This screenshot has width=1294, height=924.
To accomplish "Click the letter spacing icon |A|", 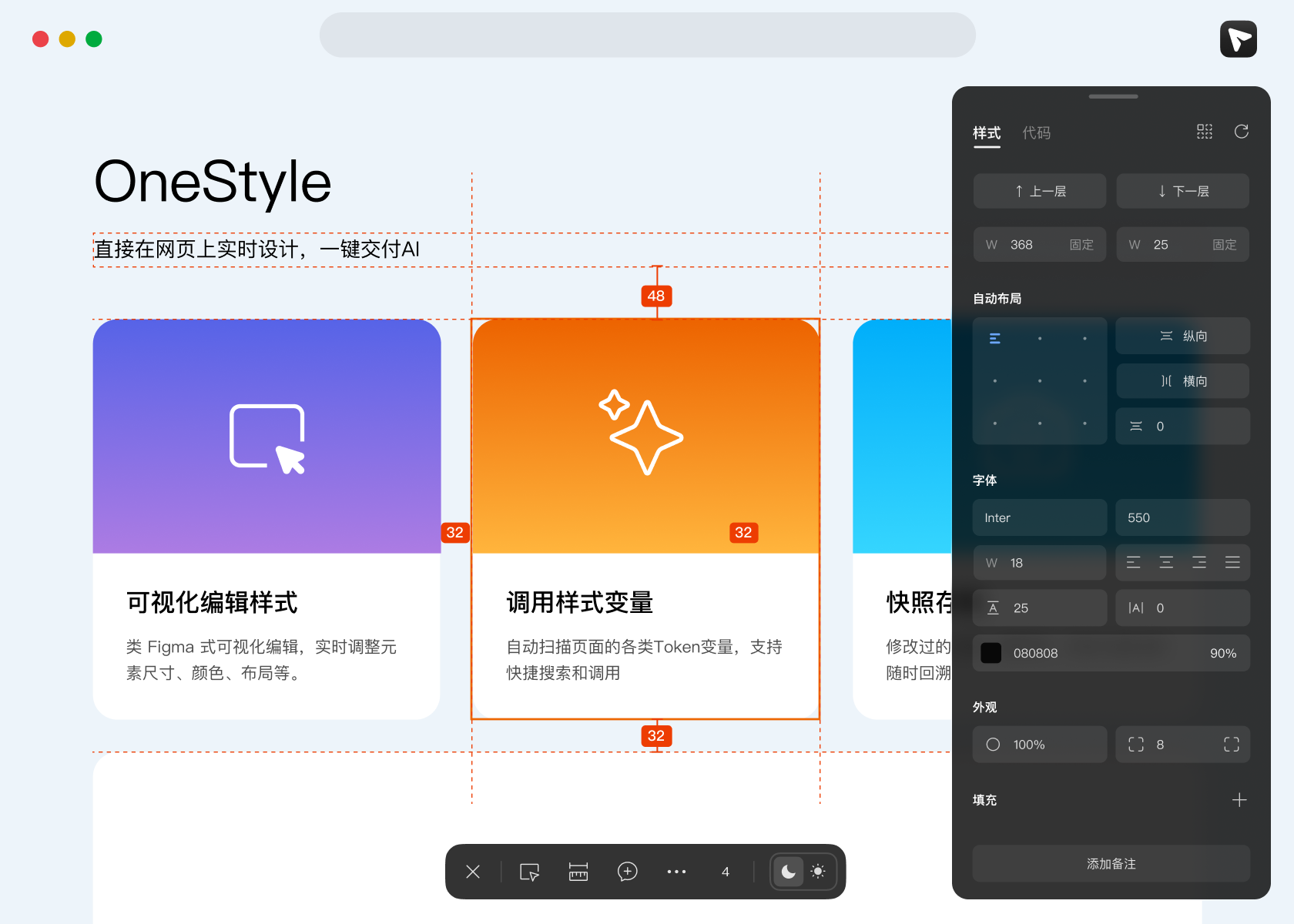I will point(1136,608).
